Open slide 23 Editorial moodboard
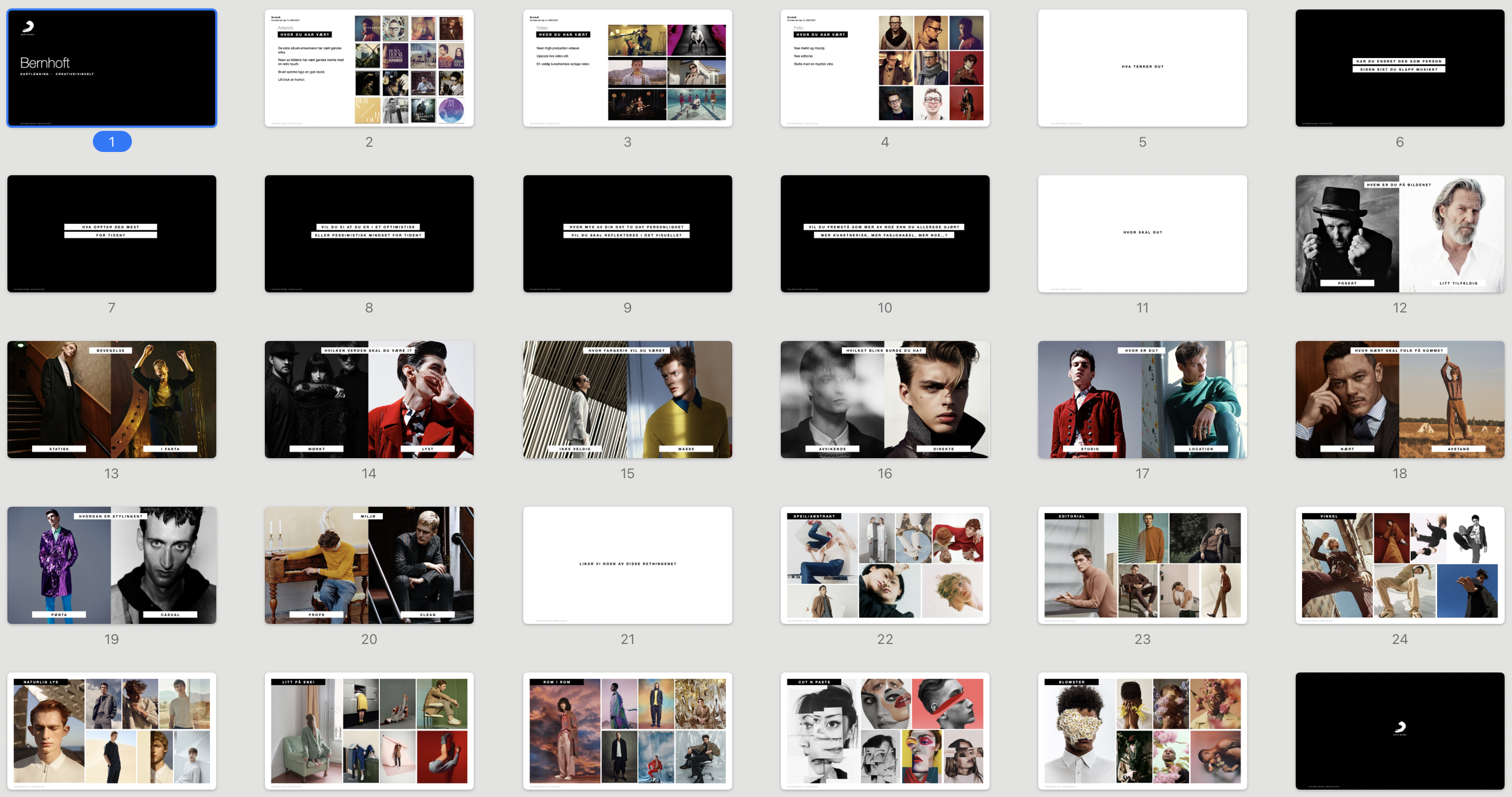The width and height of the screenshot is (1512, 797). pyautogui.click(x=1142, y=565)
